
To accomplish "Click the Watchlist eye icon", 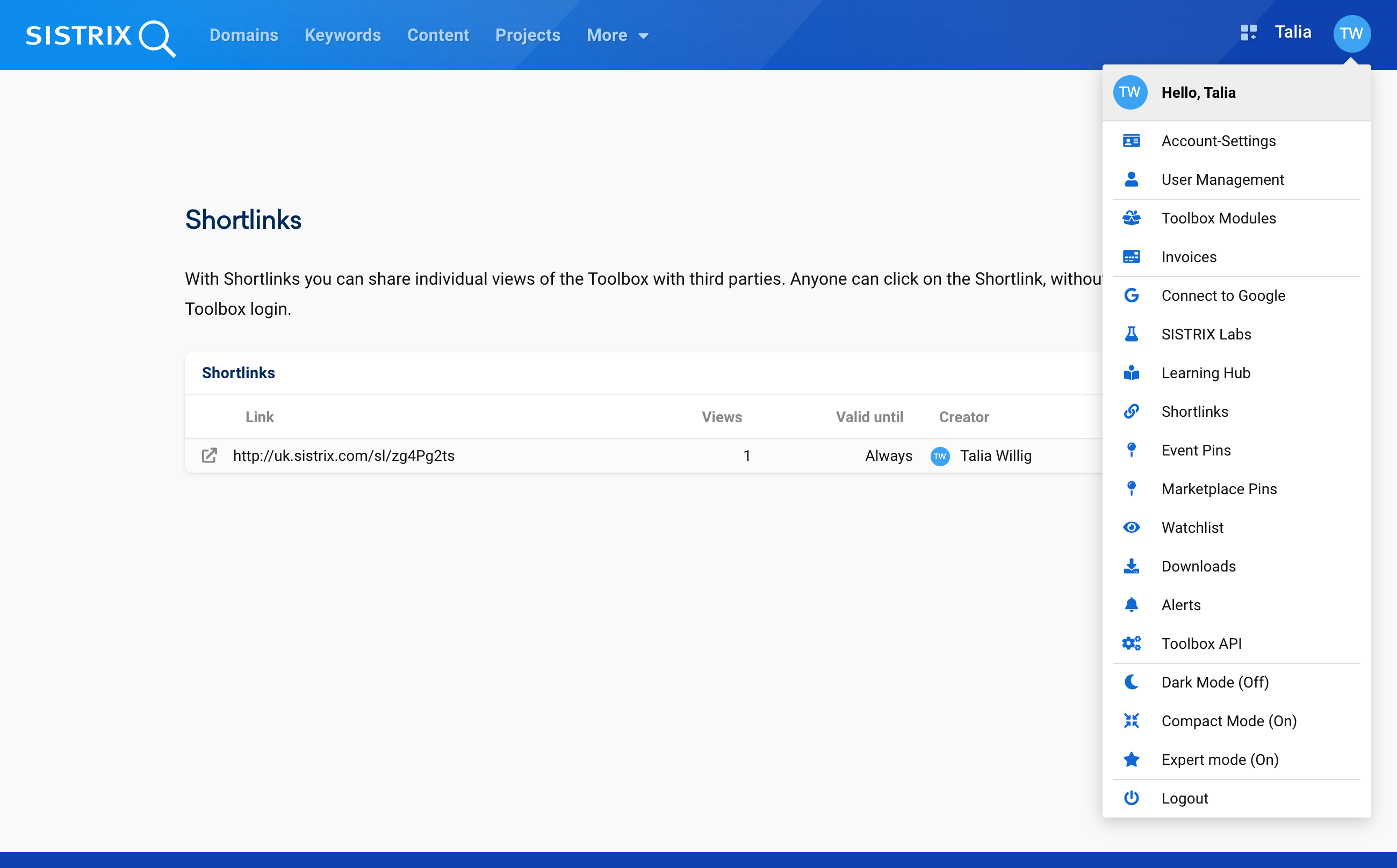I will [1130, 527].
